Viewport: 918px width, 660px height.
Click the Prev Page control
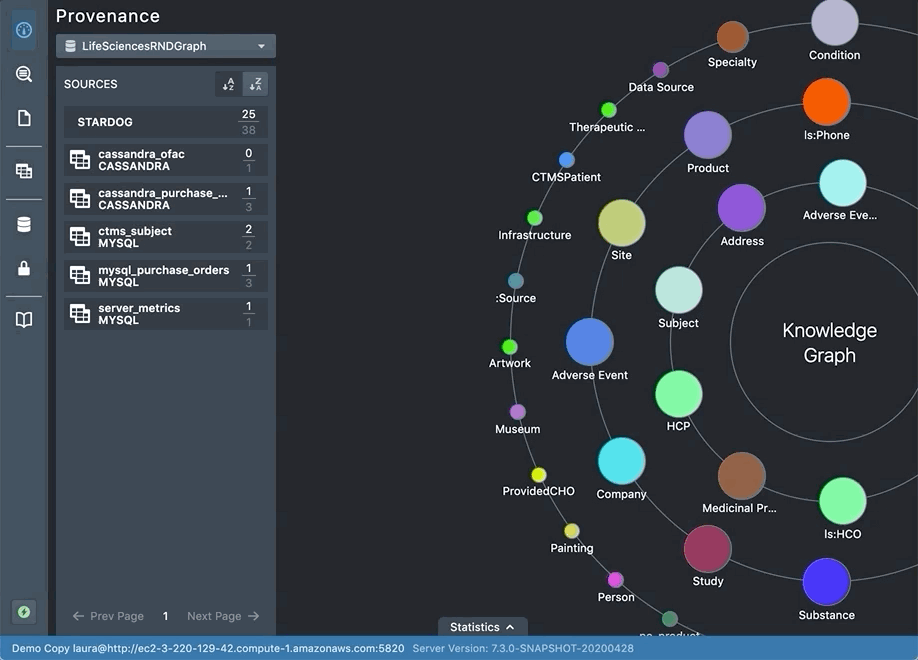pos(107,616)
